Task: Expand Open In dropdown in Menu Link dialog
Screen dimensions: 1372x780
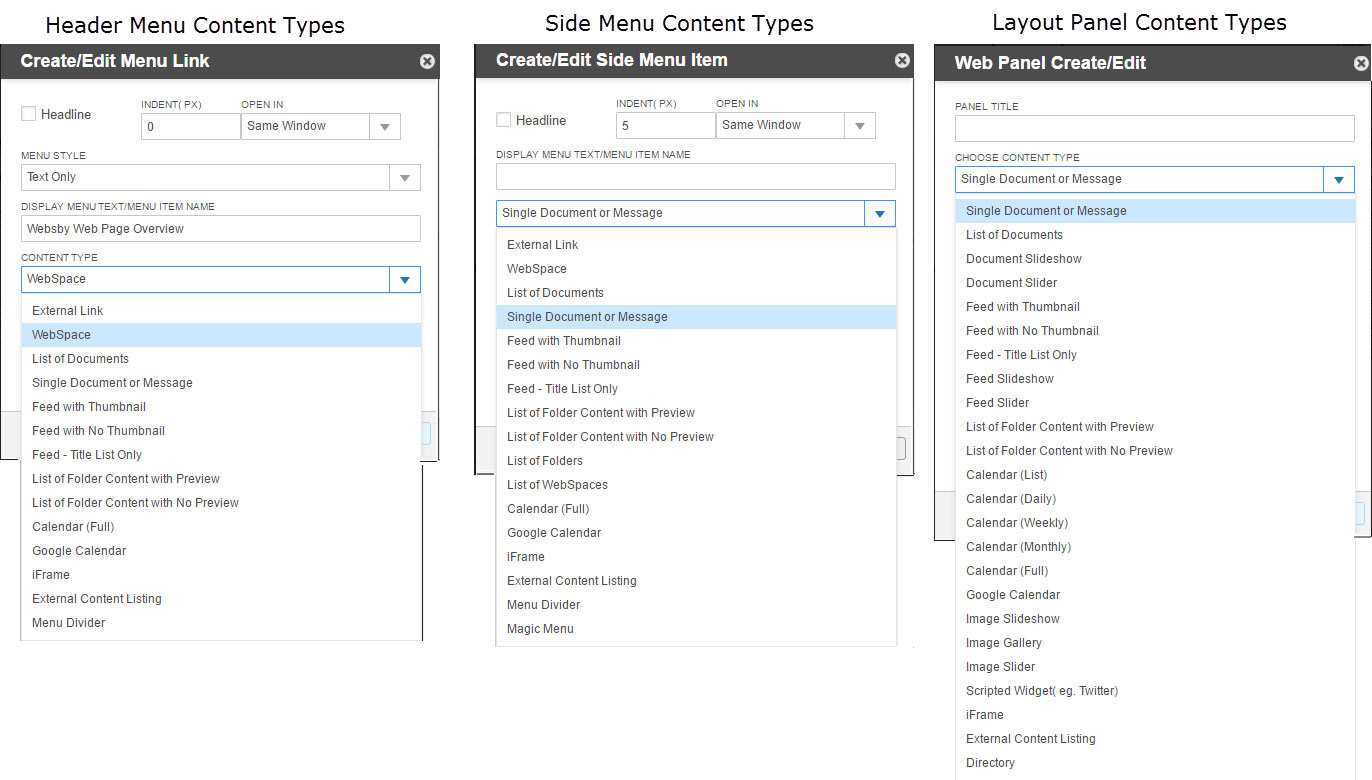Action: tap(384, 127)
